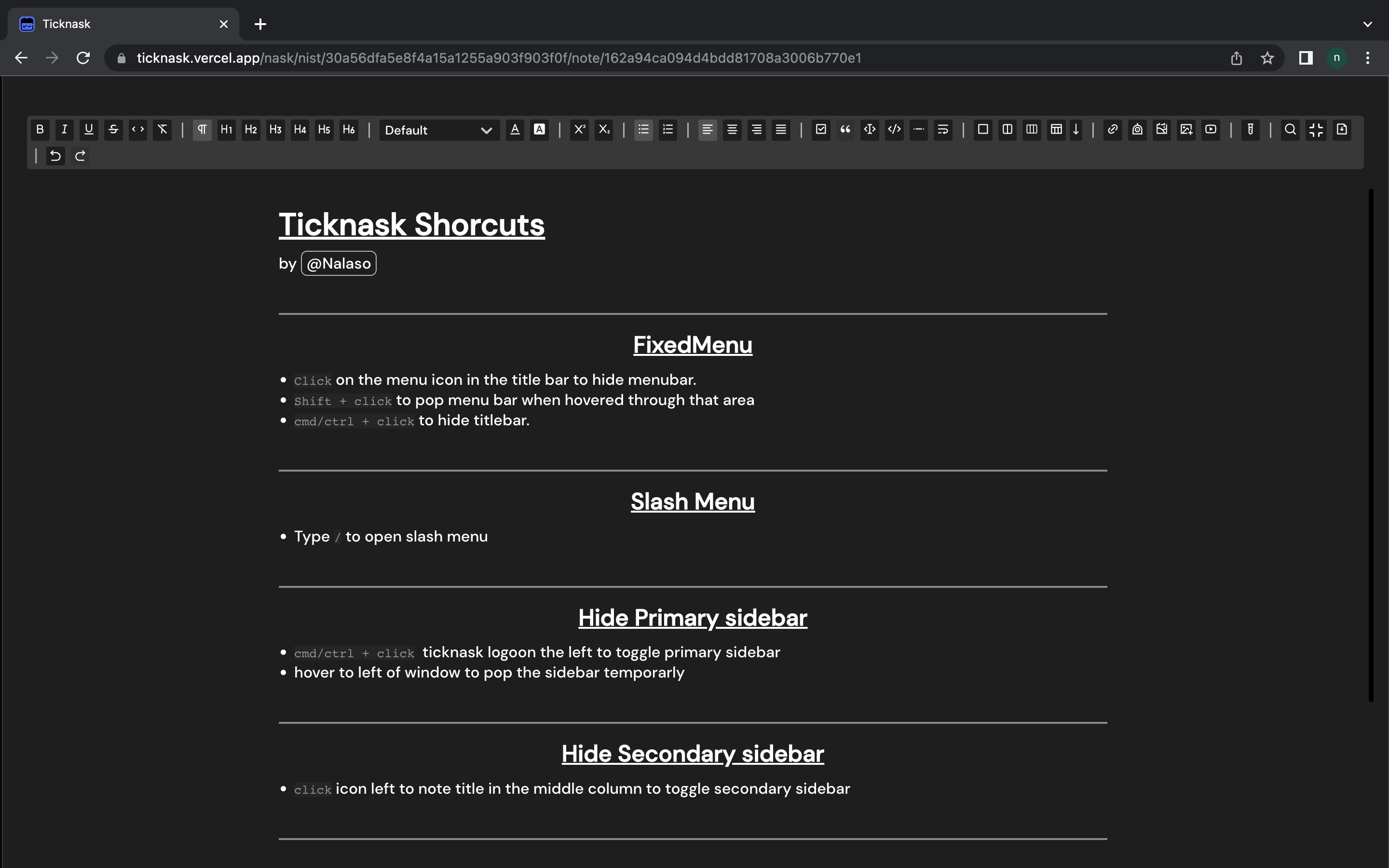This screenshot has height=868, width=1389.
Task: Apply Heading 3 with the H3 button
Action: pyautogui.click(x=275, y=129)
